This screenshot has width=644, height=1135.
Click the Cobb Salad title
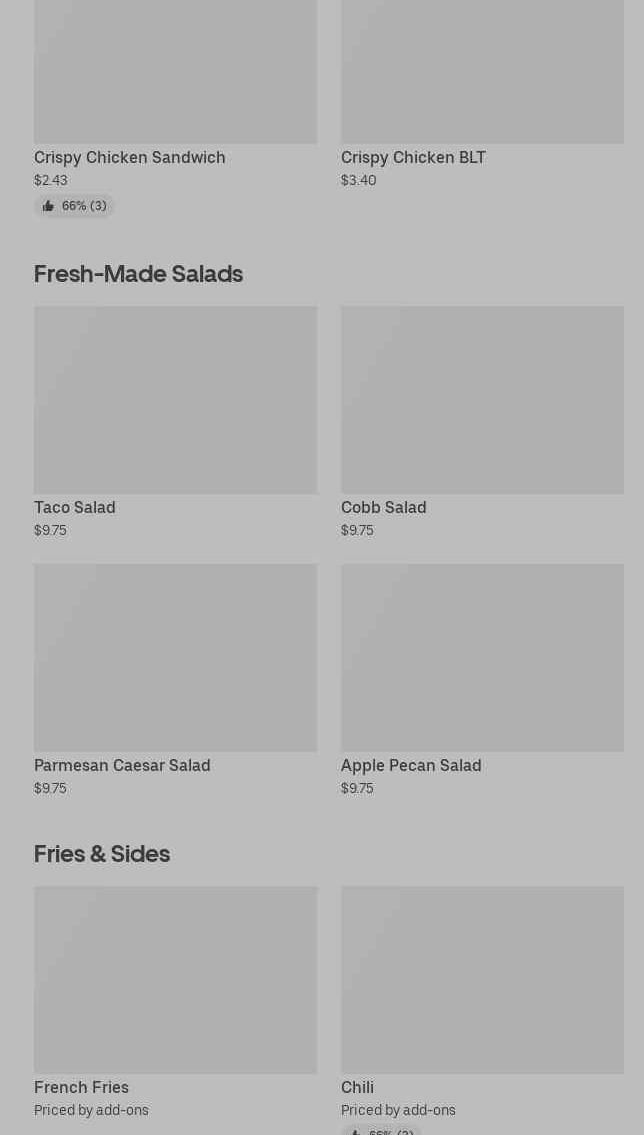point(383,507)
